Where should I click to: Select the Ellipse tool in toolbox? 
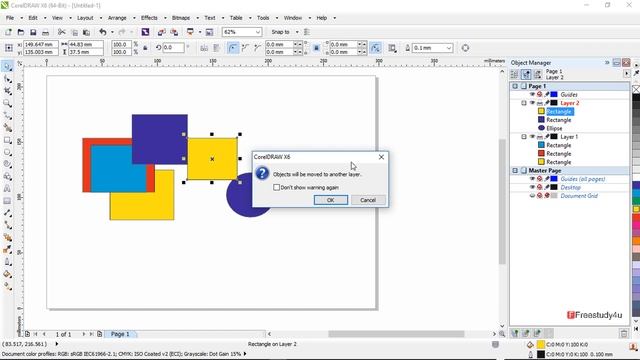point(7,152)
